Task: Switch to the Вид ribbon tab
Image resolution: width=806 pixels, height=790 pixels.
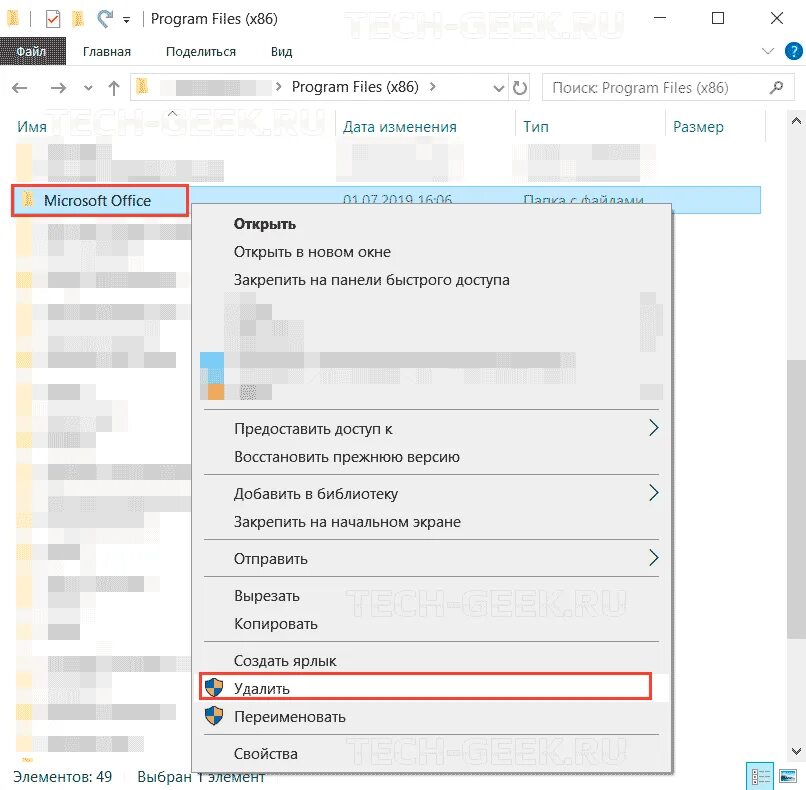Action: [281, 52]
